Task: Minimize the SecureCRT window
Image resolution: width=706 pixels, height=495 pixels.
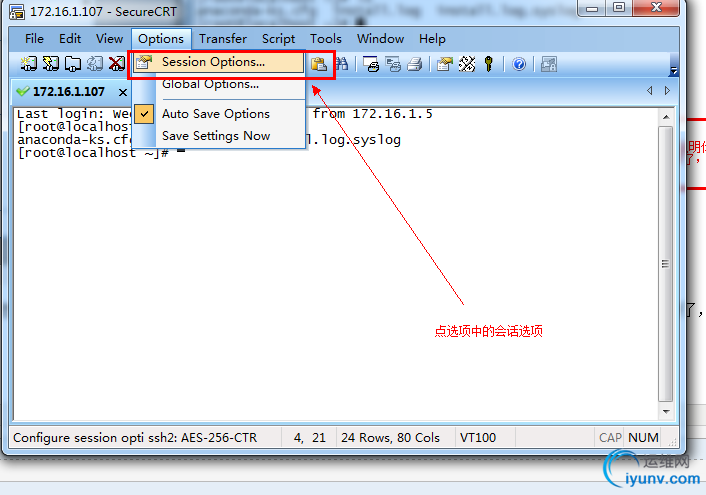Action: click(x=592, y=8)
